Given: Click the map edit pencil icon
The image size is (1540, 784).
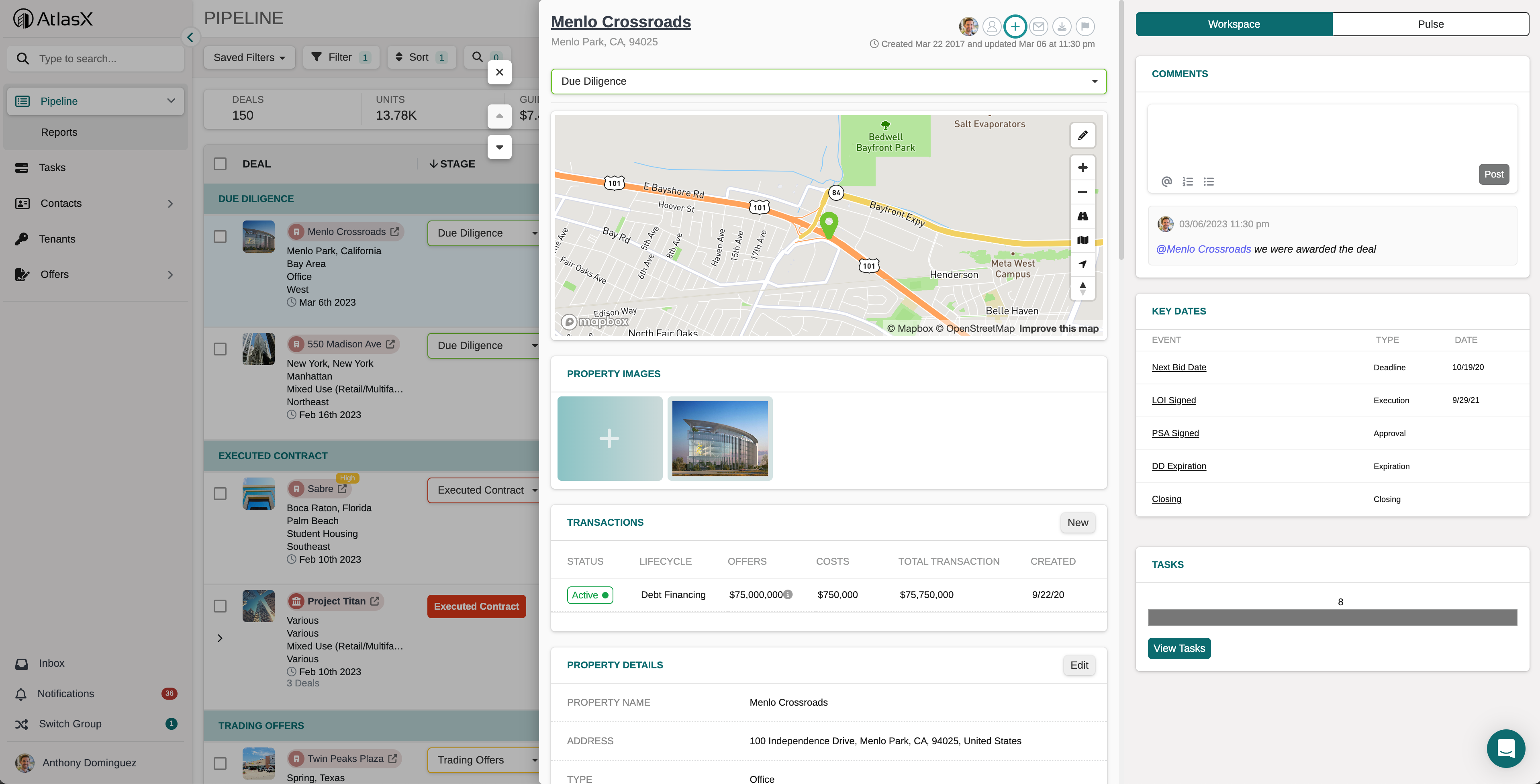Looking at the screenshot, I should point(1082,136).
